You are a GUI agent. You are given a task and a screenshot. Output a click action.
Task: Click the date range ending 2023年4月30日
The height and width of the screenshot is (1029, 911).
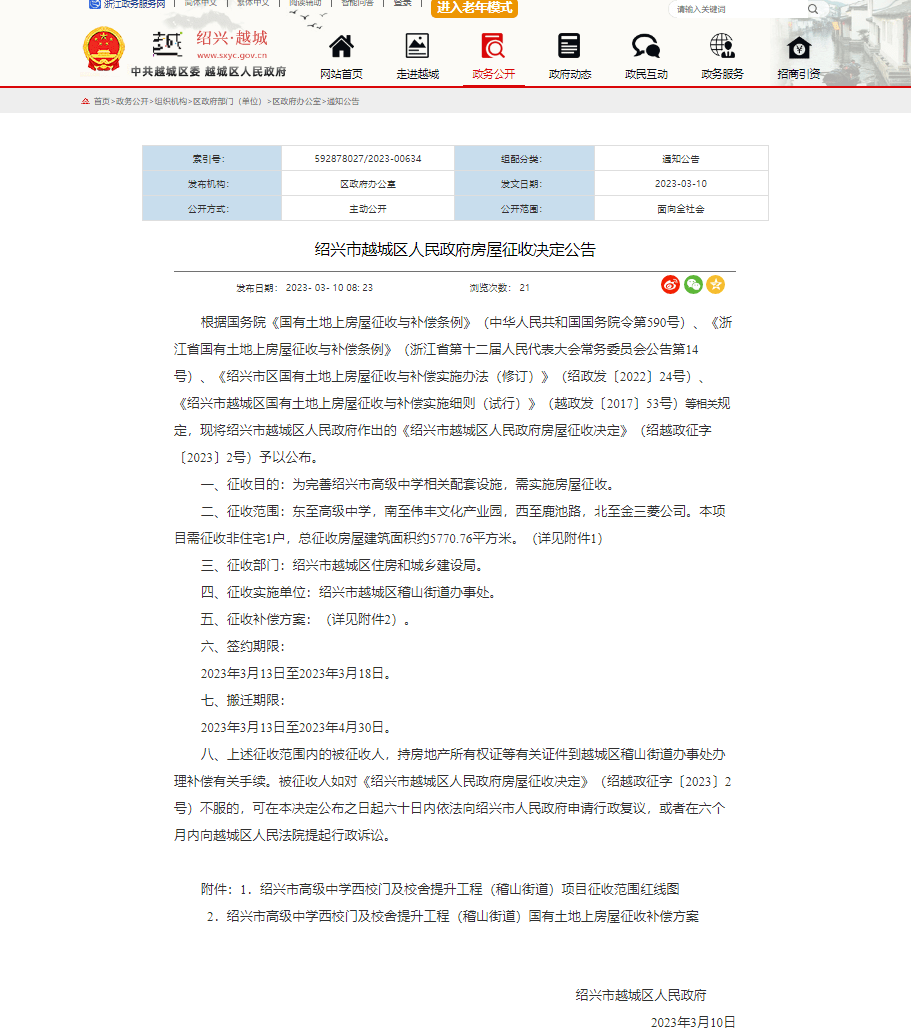pos(296,727)
